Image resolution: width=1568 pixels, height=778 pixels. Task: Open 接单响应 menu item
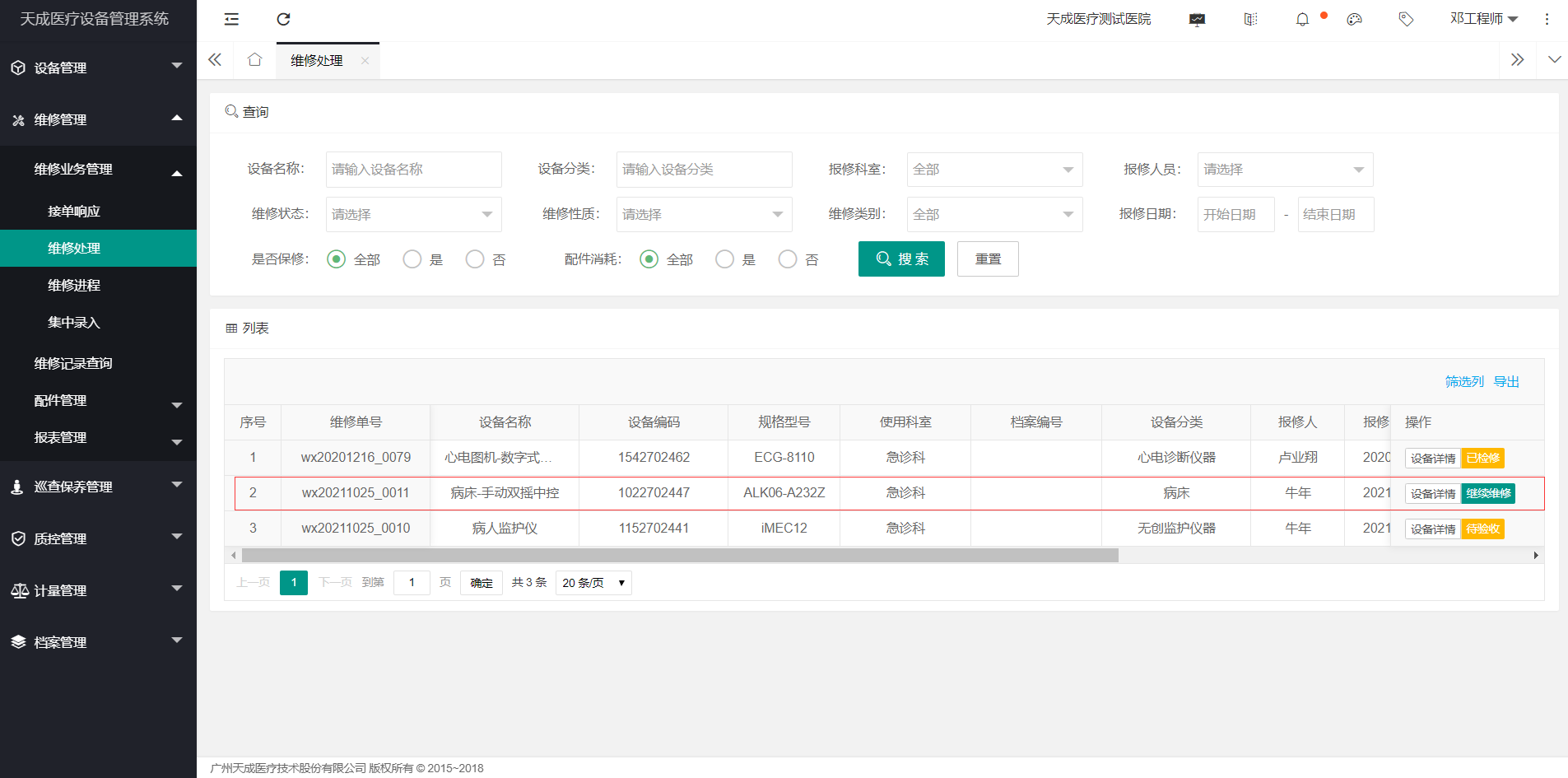(99, 211)
